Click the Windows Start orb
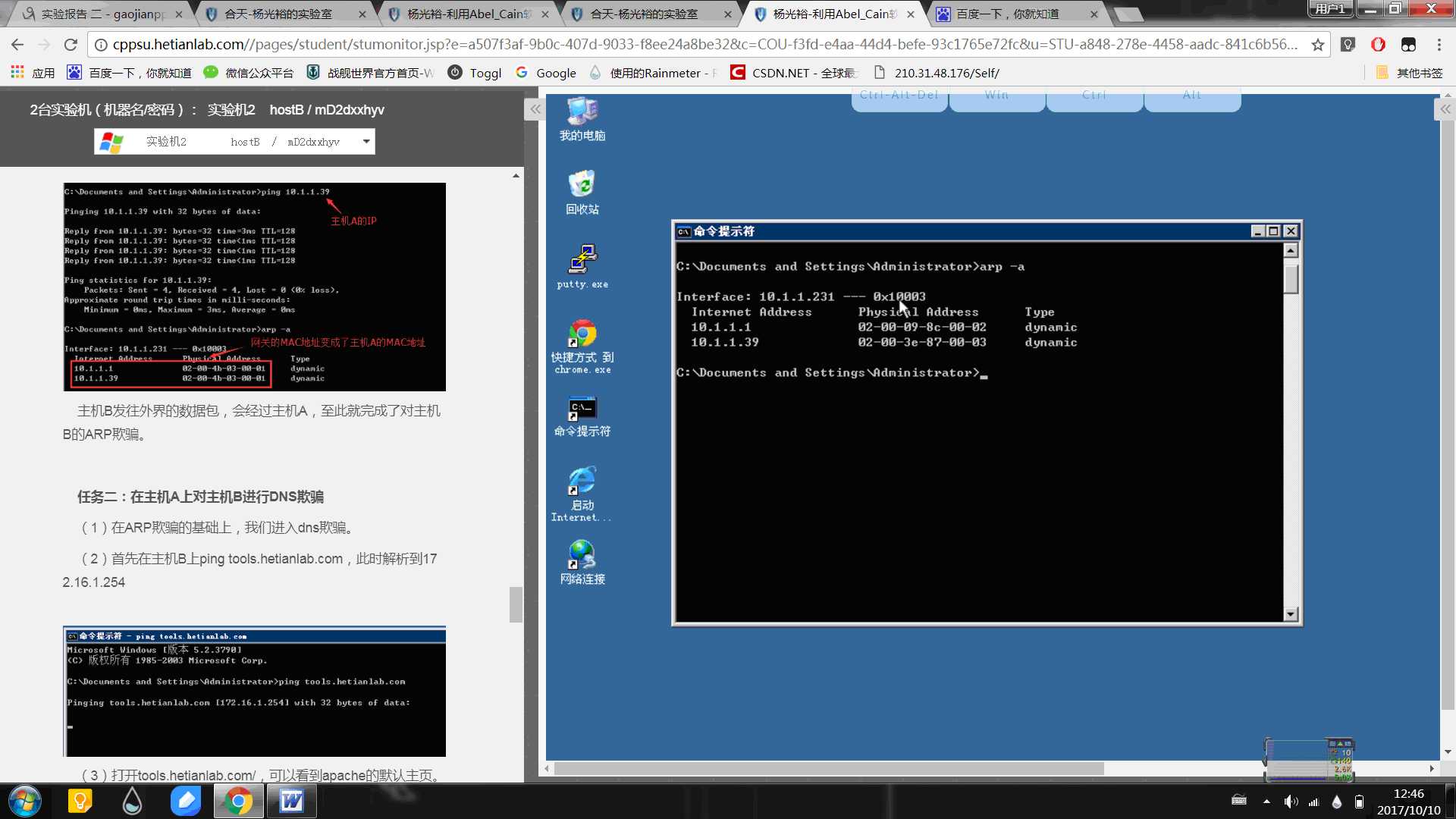The width and height of the screenshot is (1456, 819). 25,801
